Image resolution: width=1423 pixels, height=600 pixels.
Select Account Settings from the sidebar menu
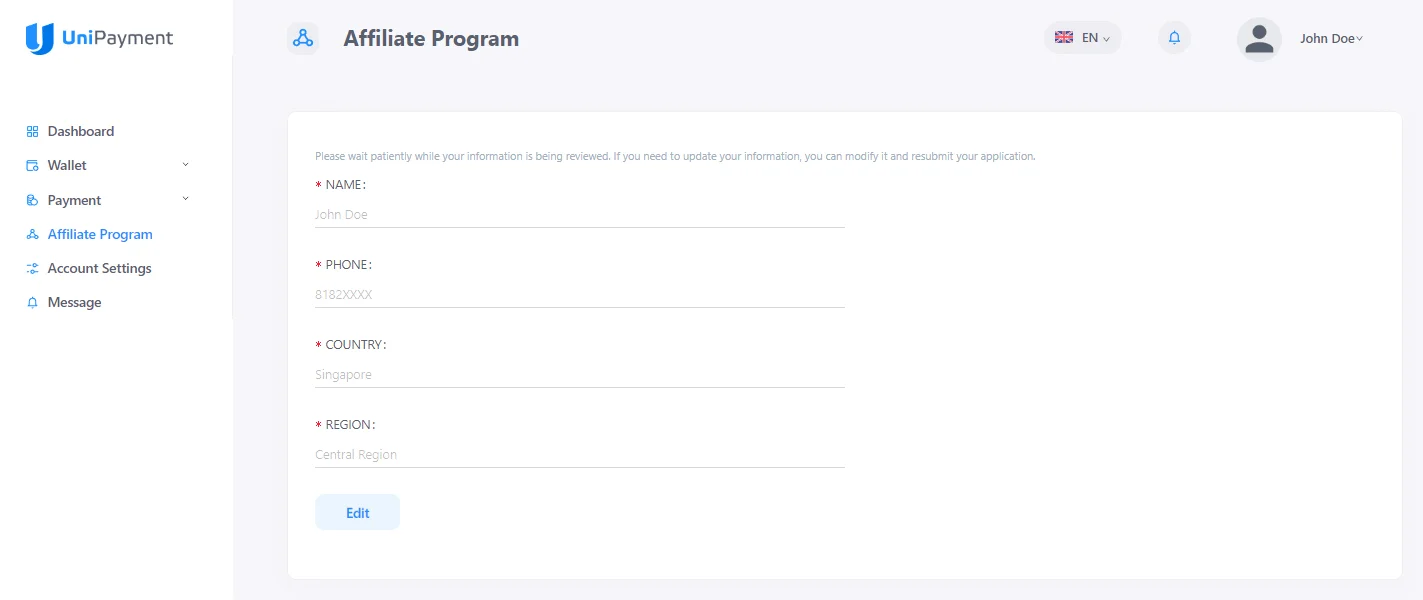pyautogui.click(x=99, y=267)
